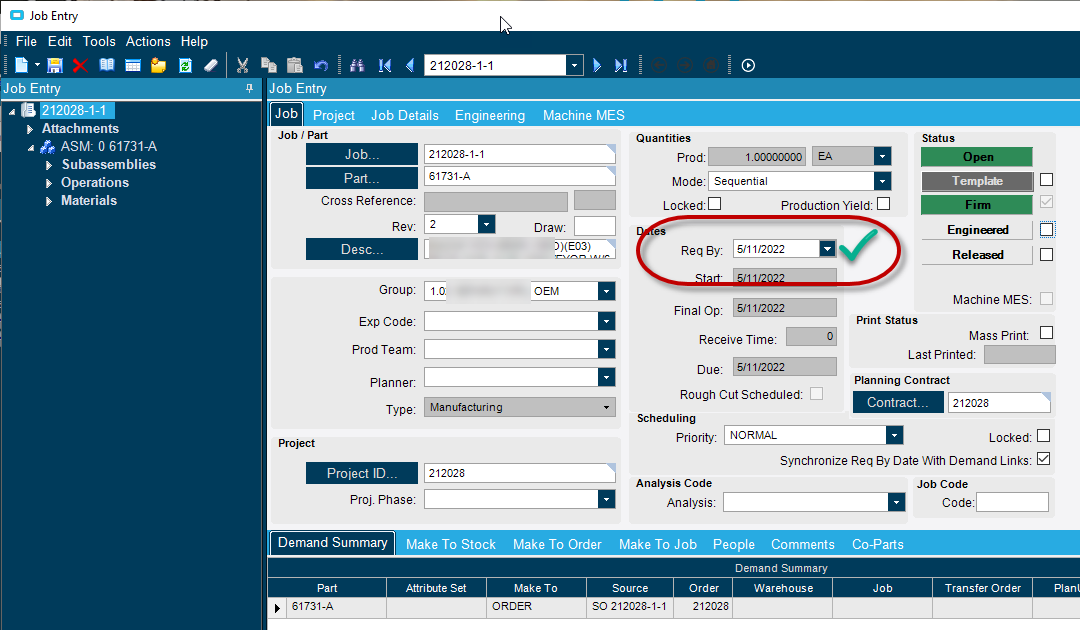Search jobs with binoculars icon
The image size is (1080, 630).
click(357, 65)
